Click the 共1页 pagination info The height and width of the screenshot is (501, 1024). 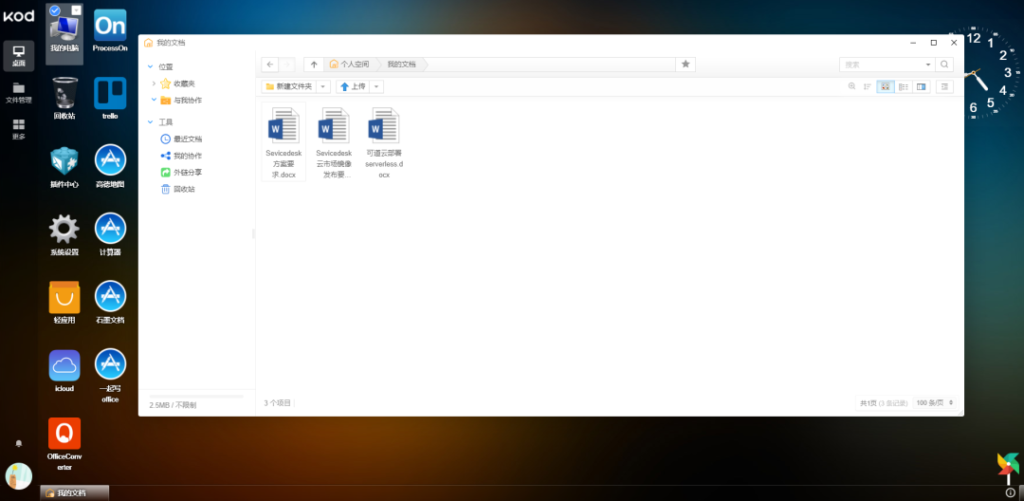[884, 403]
